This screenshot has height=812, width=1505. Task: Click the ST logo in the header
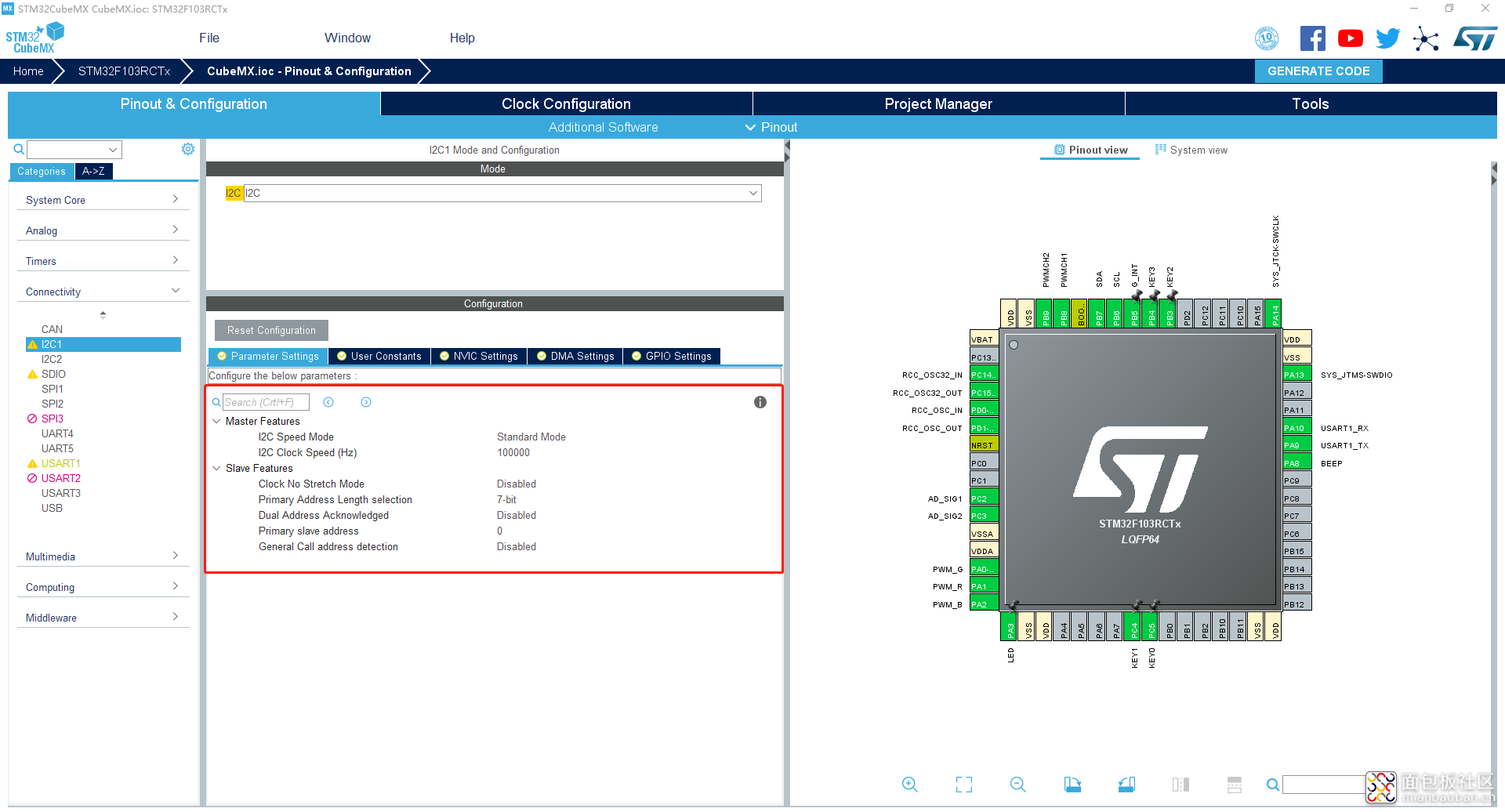[x=1475, y=38]
